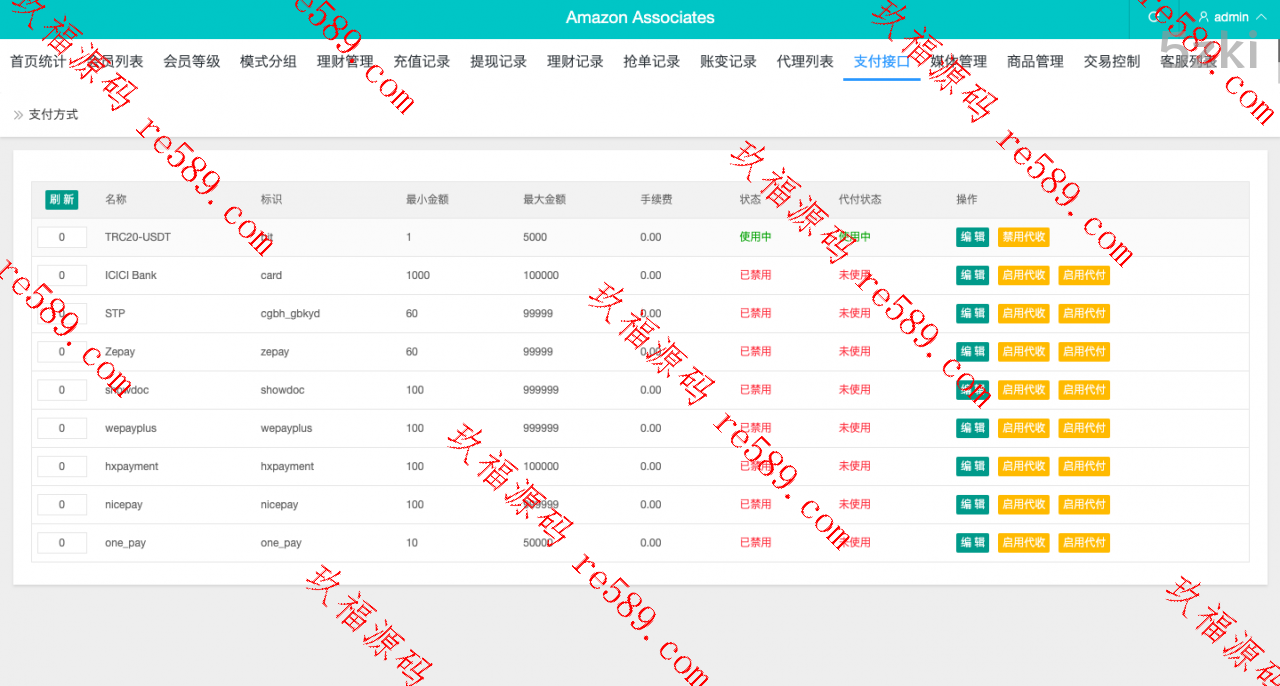Open the 充值记录 tab

coord(422,61)
